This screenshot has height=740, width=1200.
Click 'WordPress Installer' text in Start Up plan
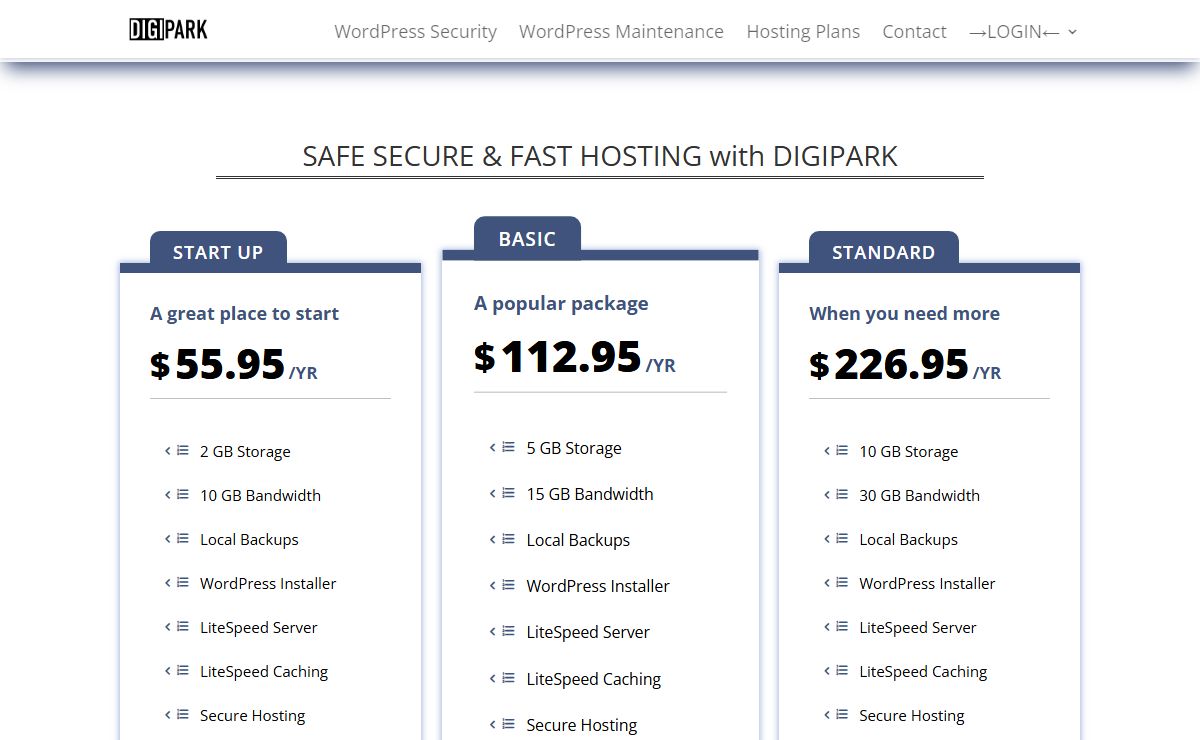[x=268, y=583]
